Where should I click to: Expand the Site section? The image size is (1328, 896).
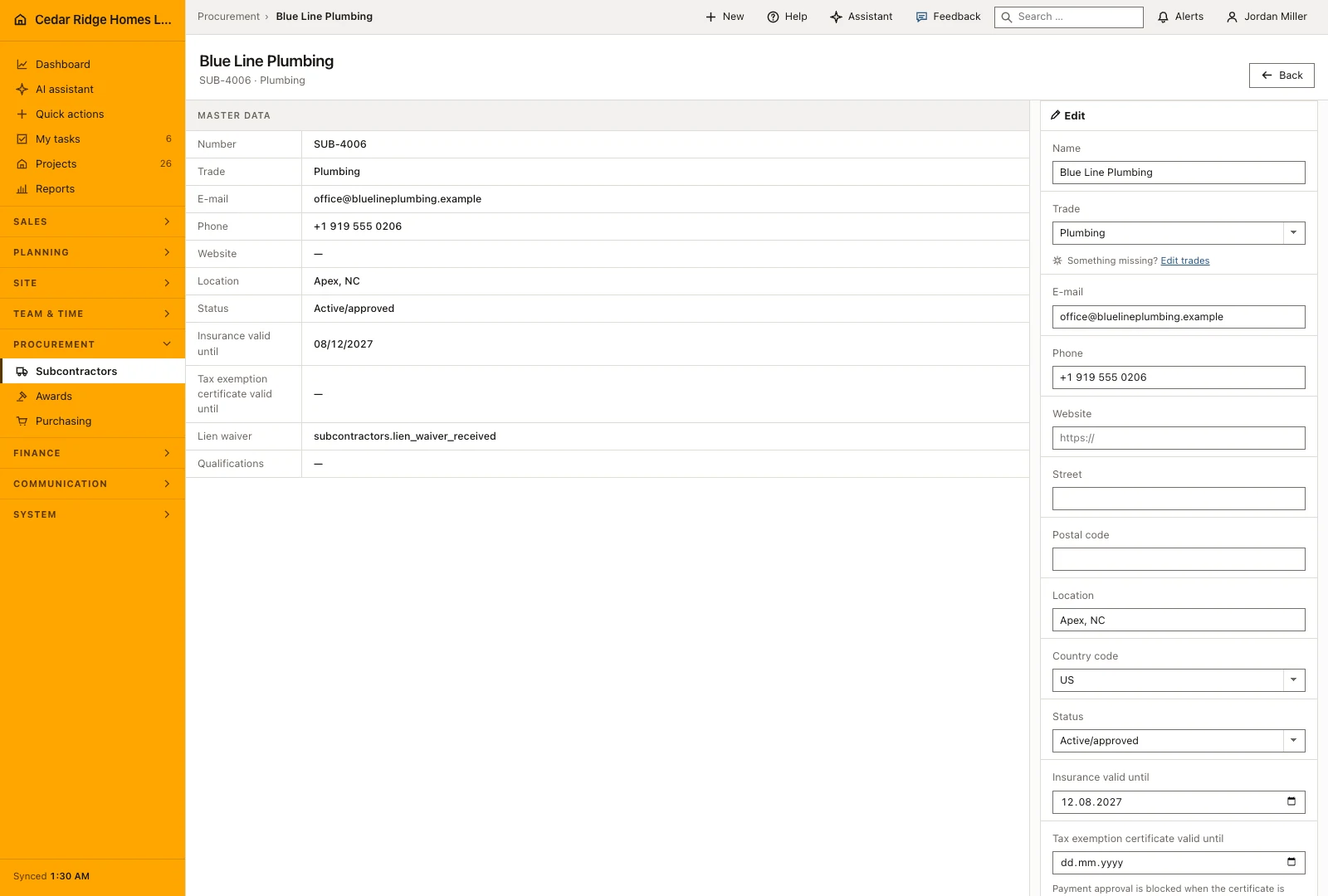click(x=92, y=283)
